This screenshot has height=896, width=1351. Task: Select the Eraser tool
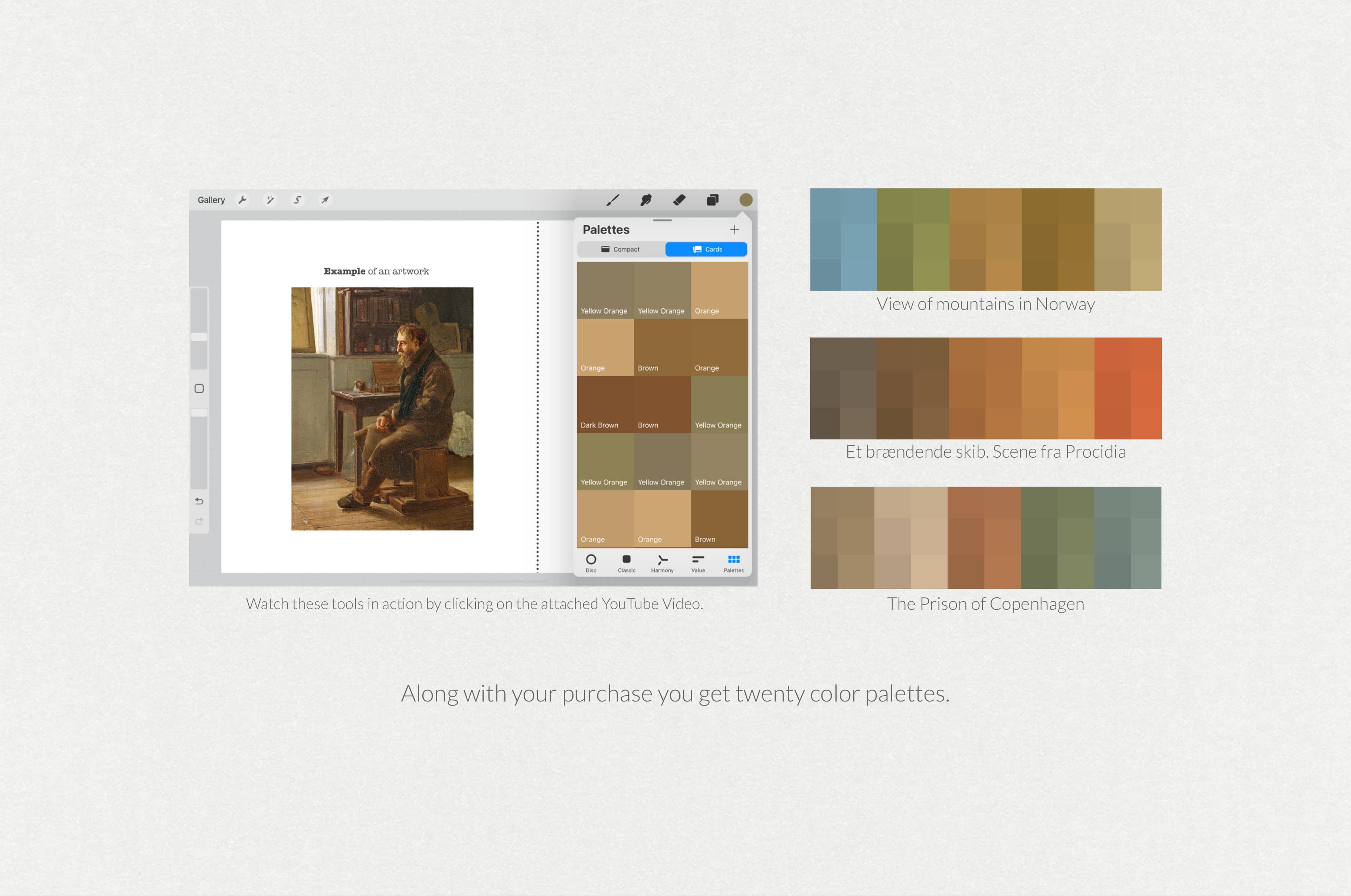coord(679,199)
